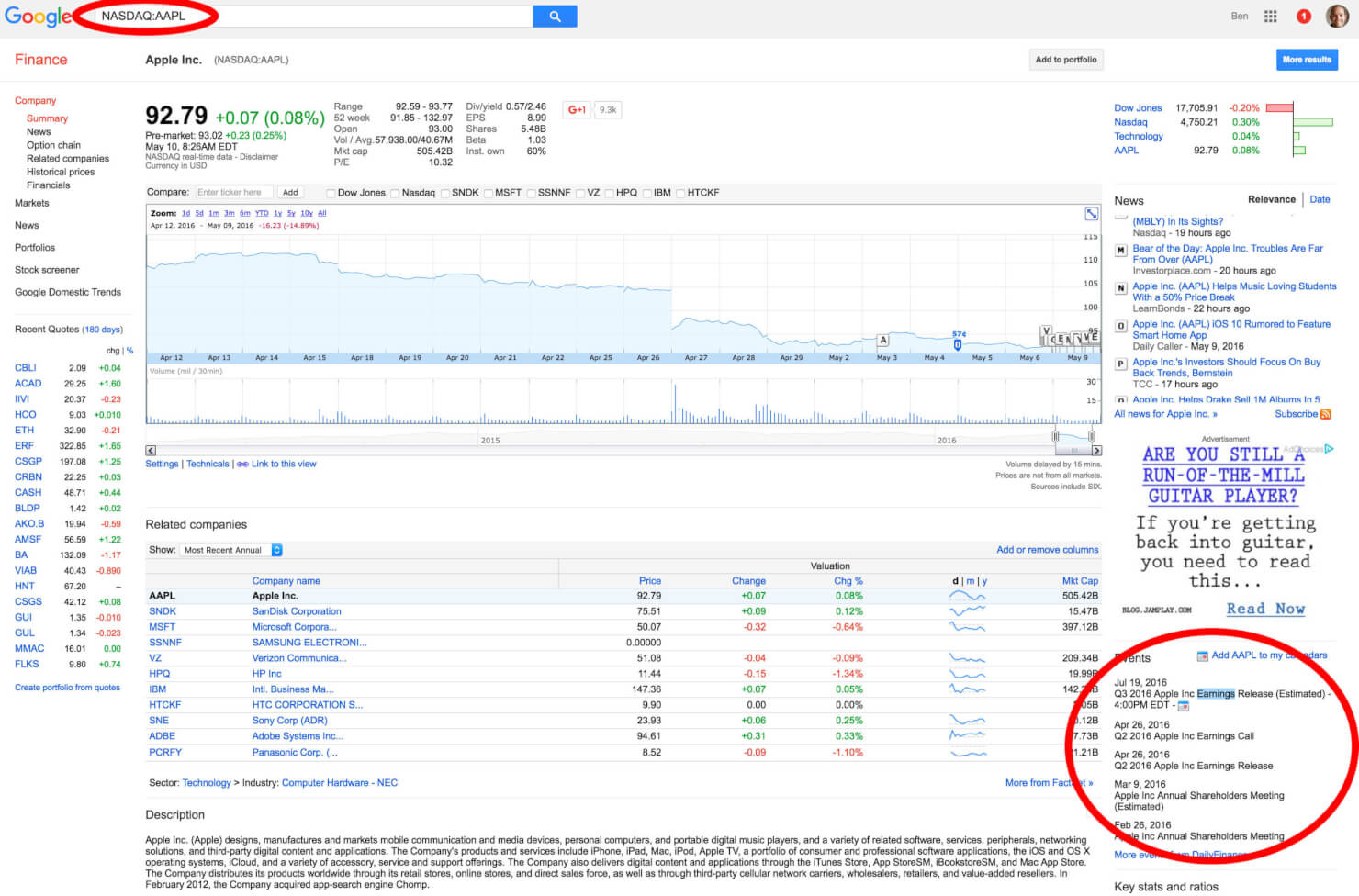Click the O news marker icon
Viewport: 1359px width, 896px height.
[x=1120, y=325]
